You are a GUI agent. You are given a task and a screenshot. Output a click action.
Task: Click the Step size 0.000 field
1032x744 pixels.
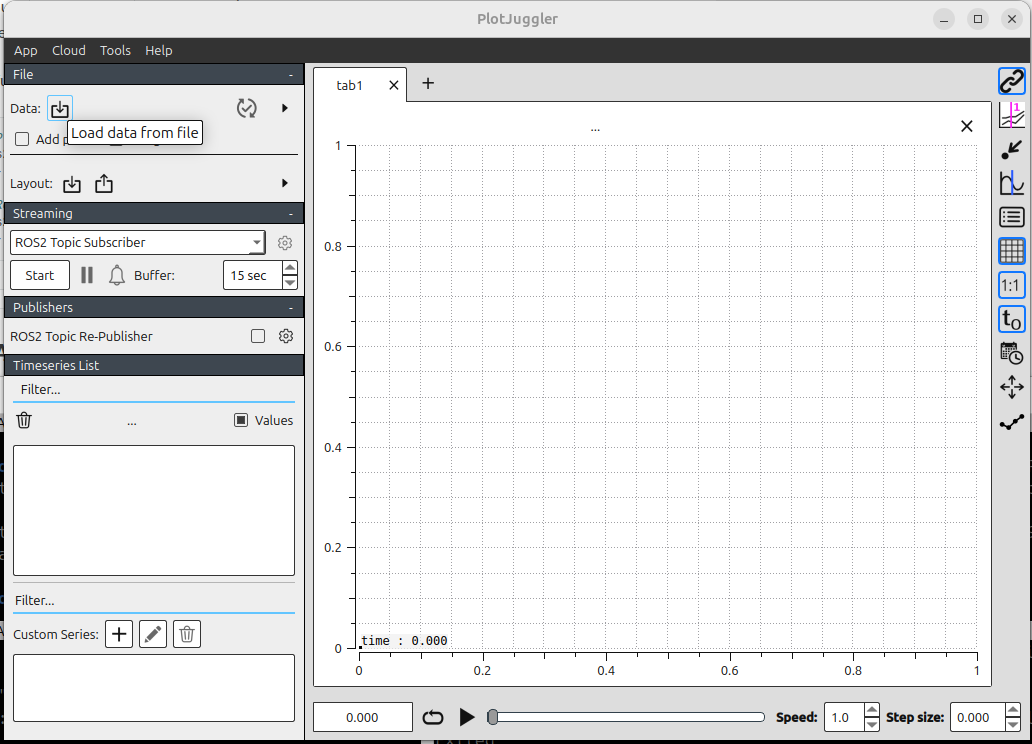pos(977,717)
